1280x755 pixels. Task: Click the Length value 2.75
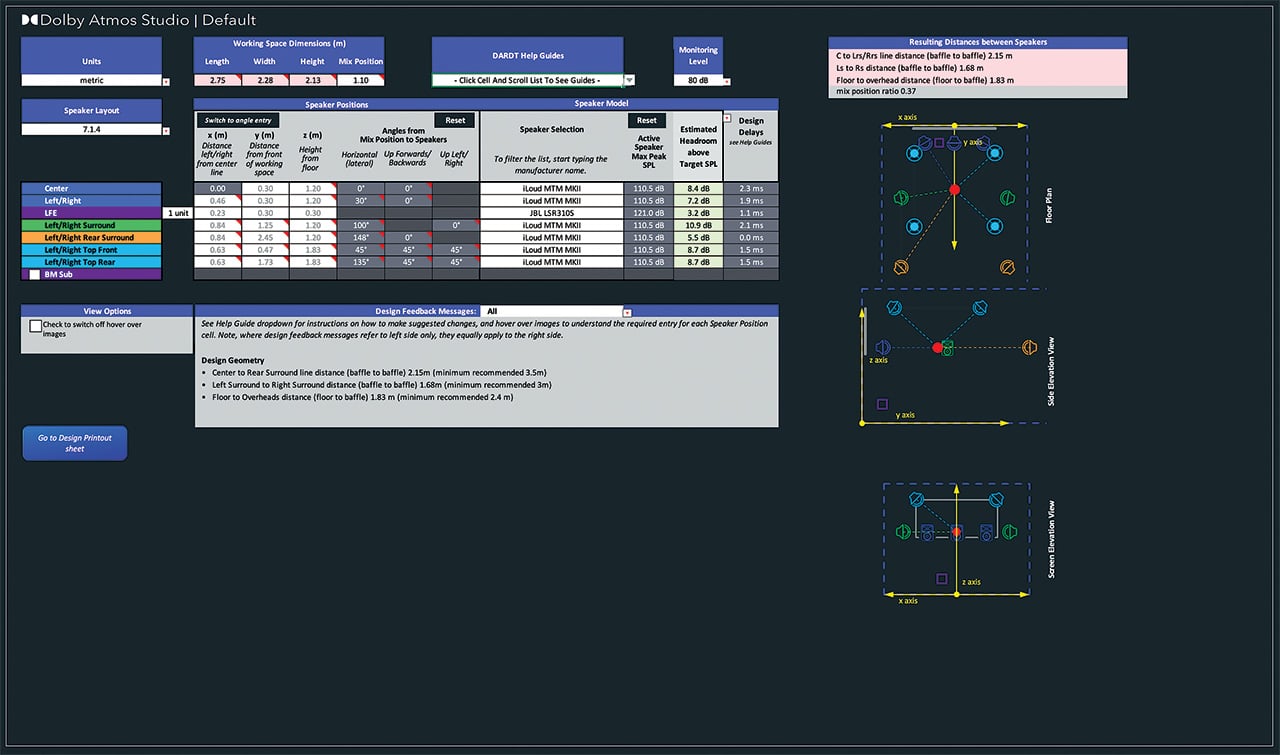(217, 80)
